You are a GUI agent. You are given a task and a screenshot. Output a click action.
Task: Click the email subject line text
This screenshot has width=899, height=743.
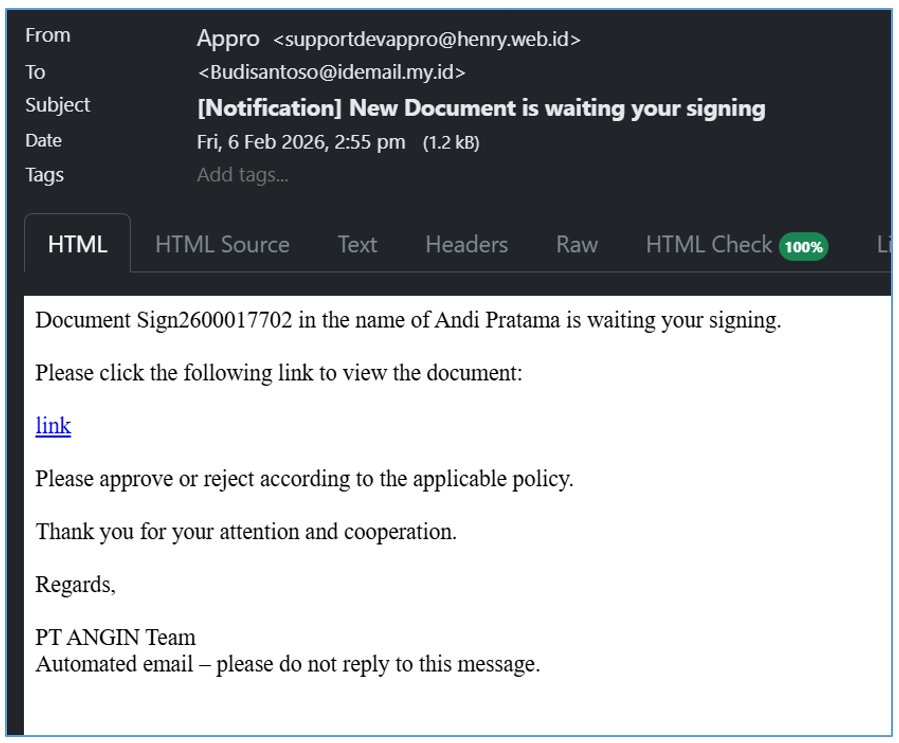pos(481,108)
